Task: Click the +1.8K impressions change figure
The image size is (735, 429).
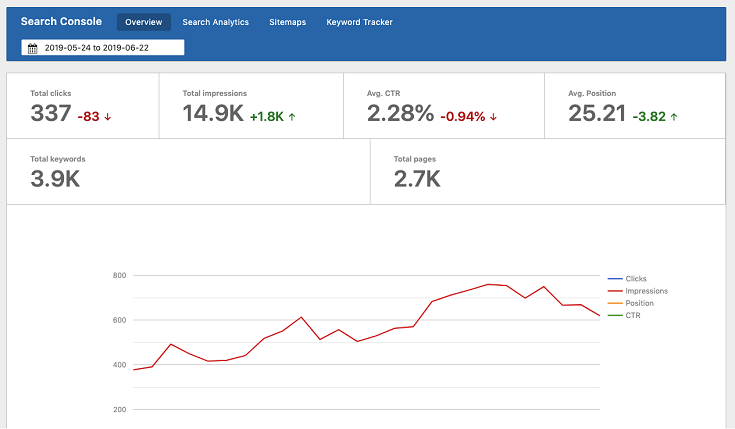Action: click(267, 116)
